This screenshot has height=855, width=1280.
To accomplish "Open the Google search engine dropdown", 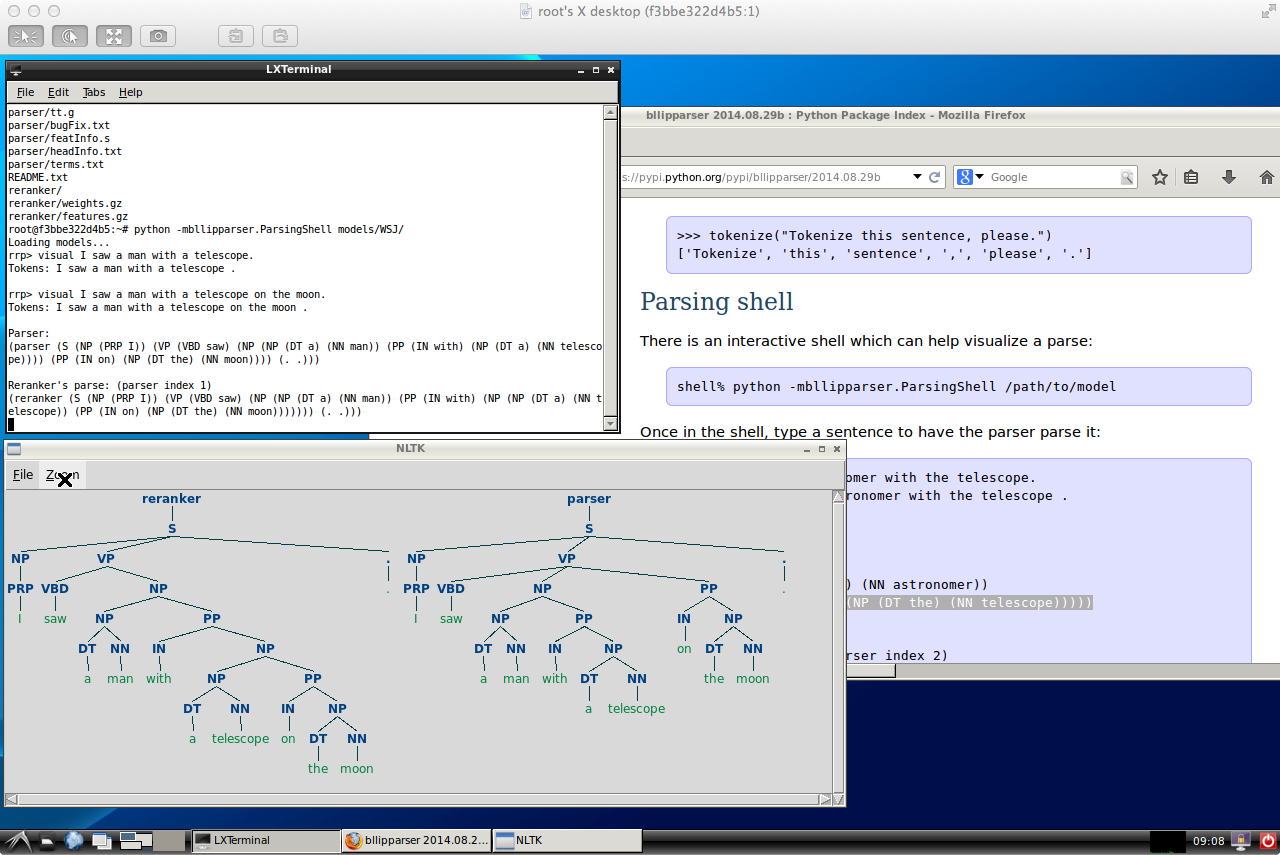I will pyautogui.click(x=971, y=177).
